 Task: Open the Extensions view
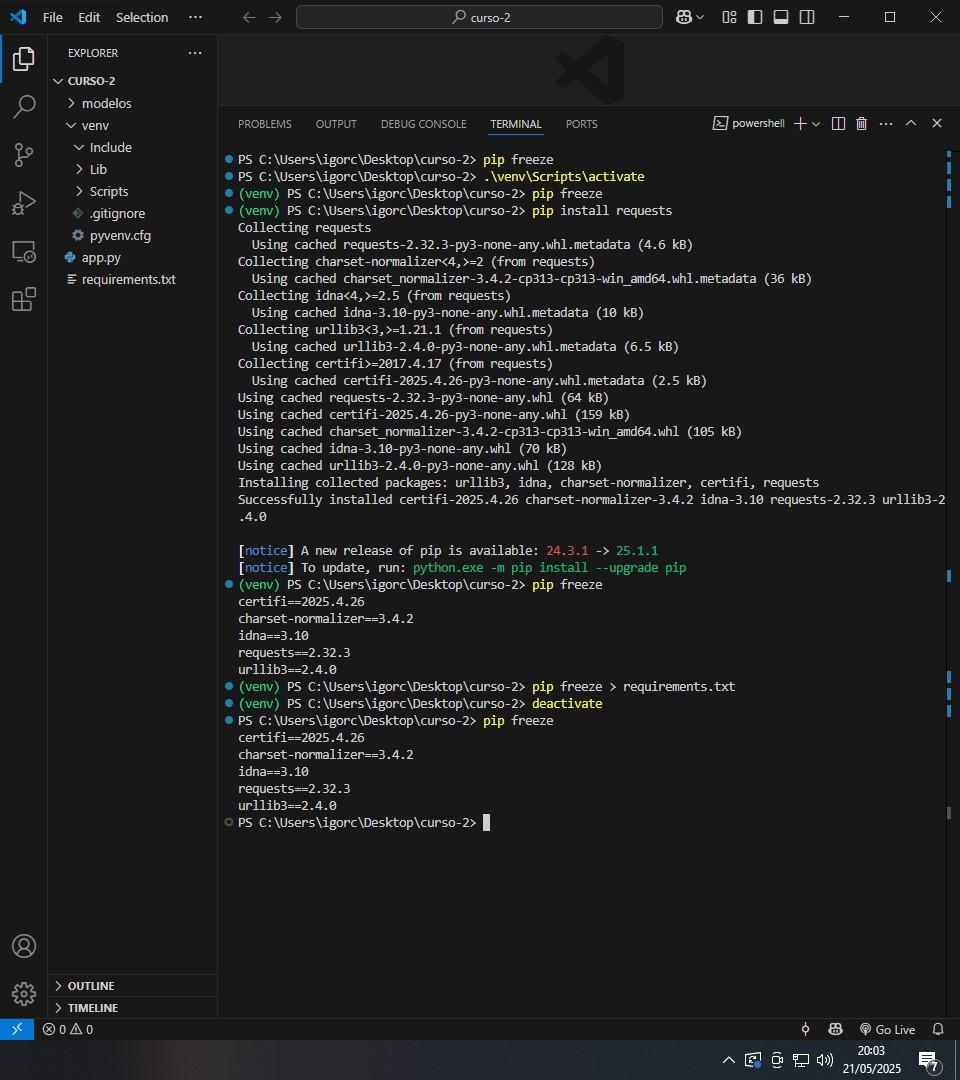tap(24, 299)
